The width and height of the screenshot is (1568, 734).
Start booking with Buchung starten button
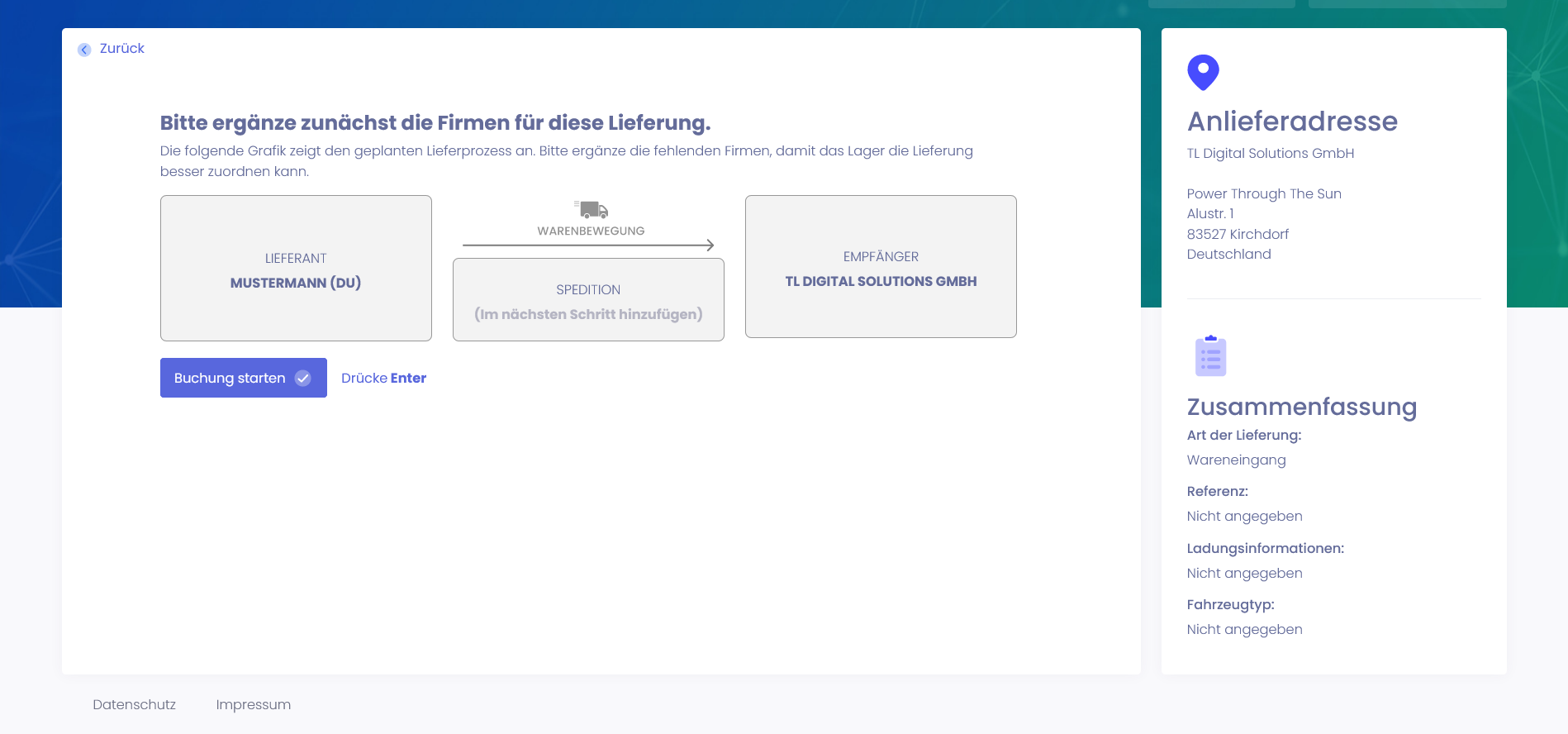tap(243, 378)
